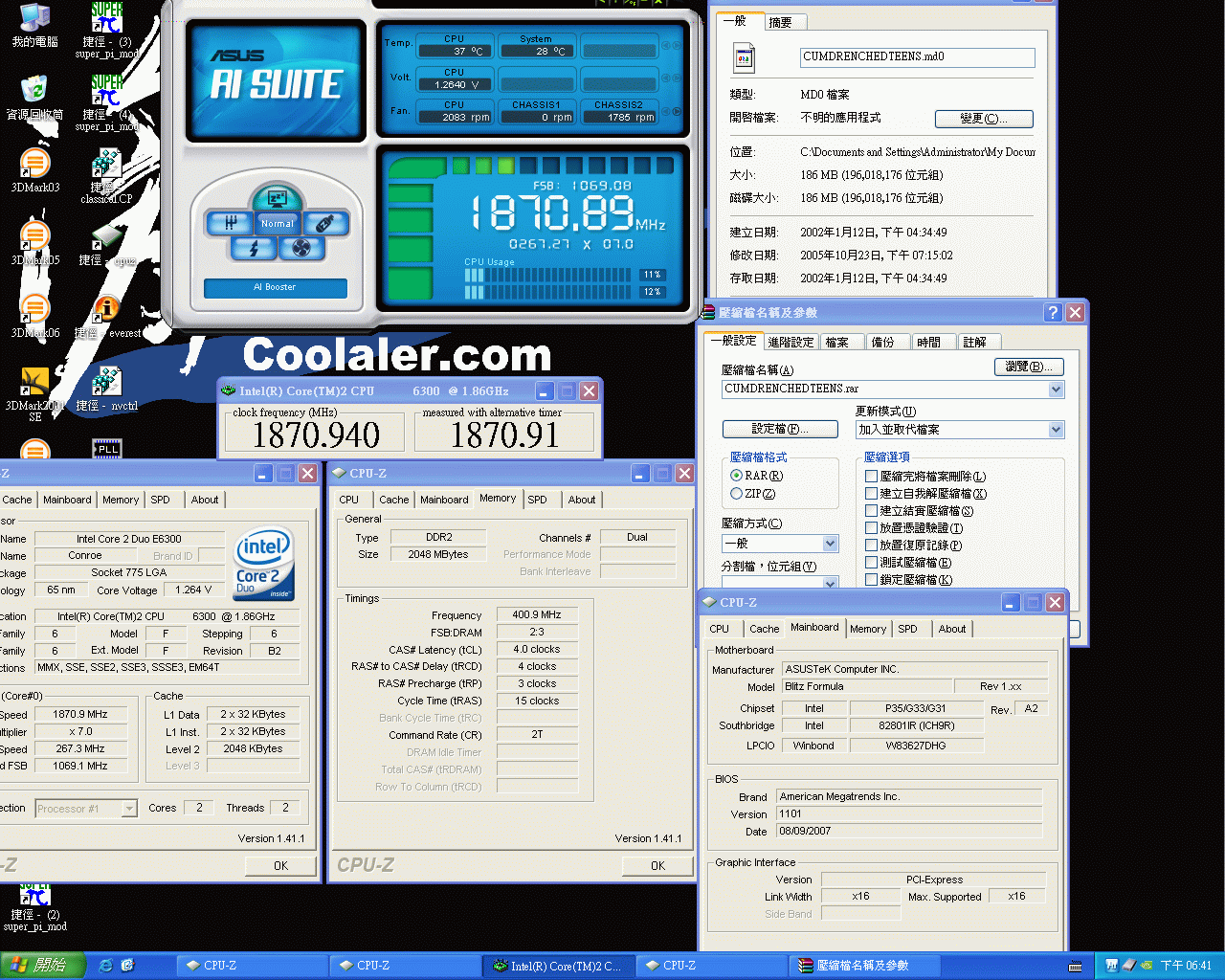Enable 建立結實壓縮檔 checkbox
Screen dimensions: 1225x980
tap(871, 510)
